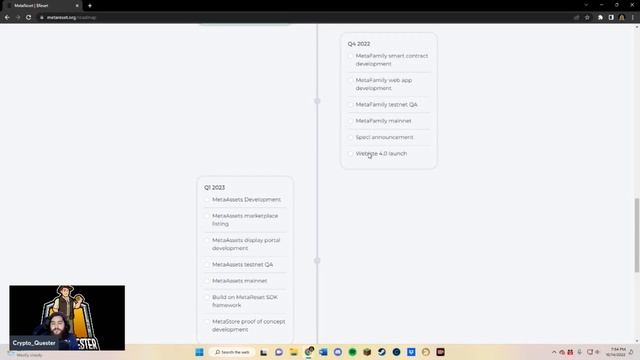Go back to the previous page
This screenshot has width=640, height=360.
pos(7,18)
